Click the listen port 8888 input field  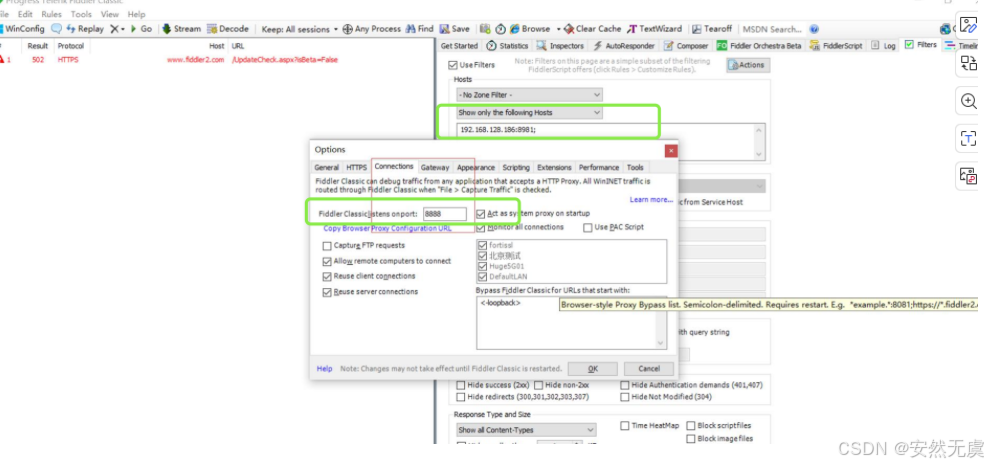[x=445, y=214]
